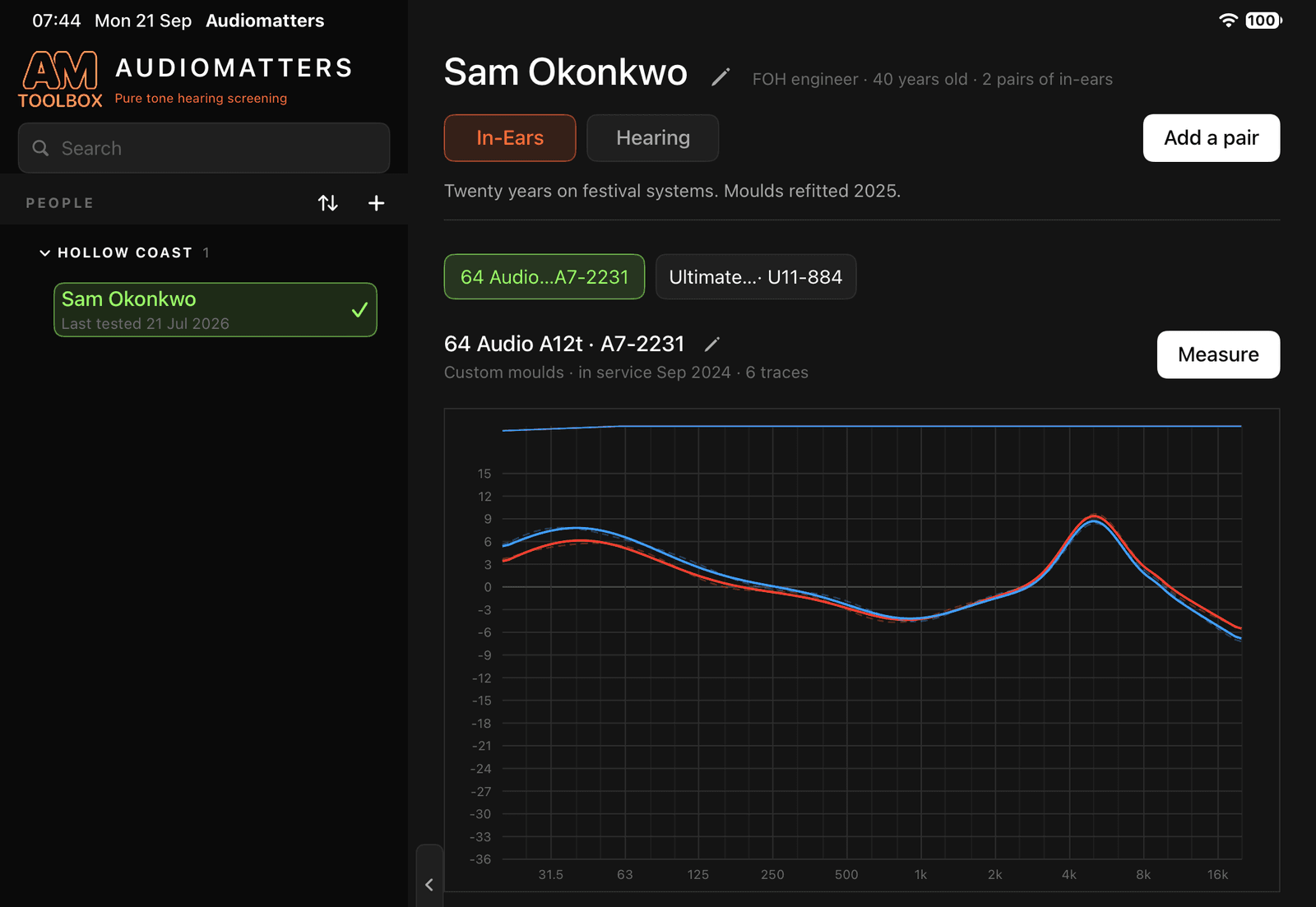
Task: Add a new person with plus icon
Action: point(376,203)
